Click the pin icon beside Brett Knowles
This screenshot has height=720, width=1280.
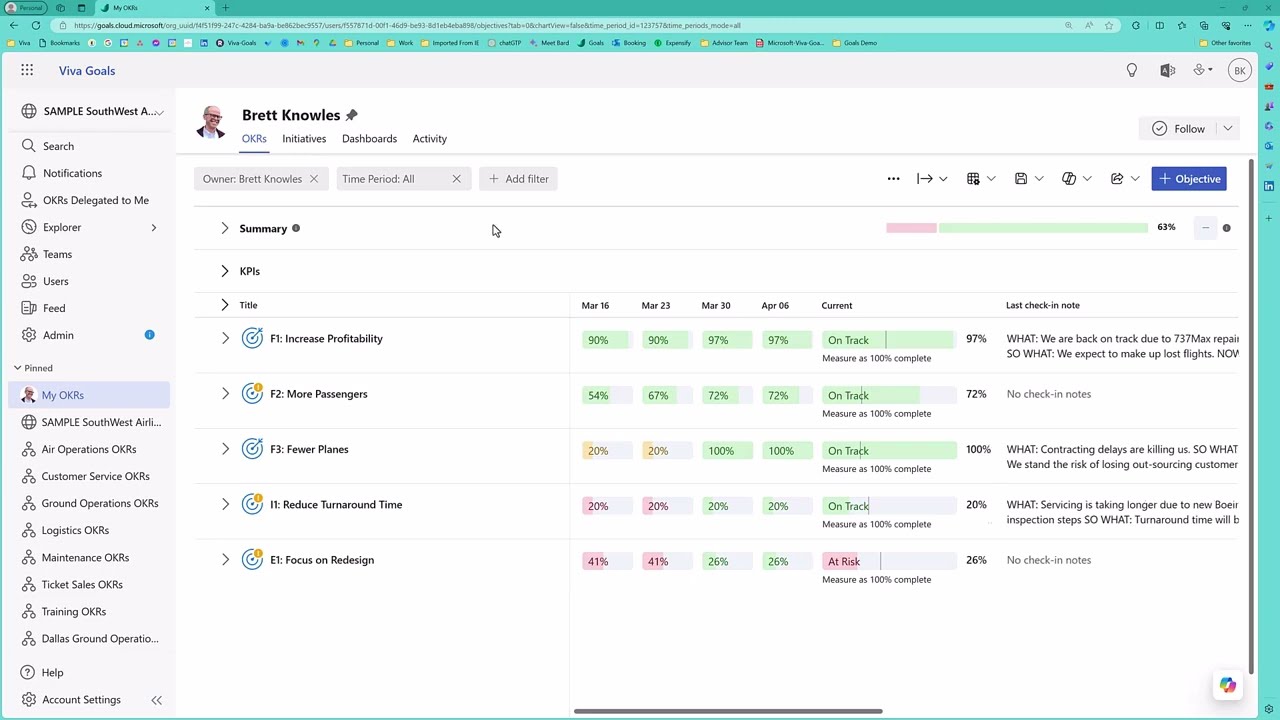pyautogui.click(x=351, y=115)
